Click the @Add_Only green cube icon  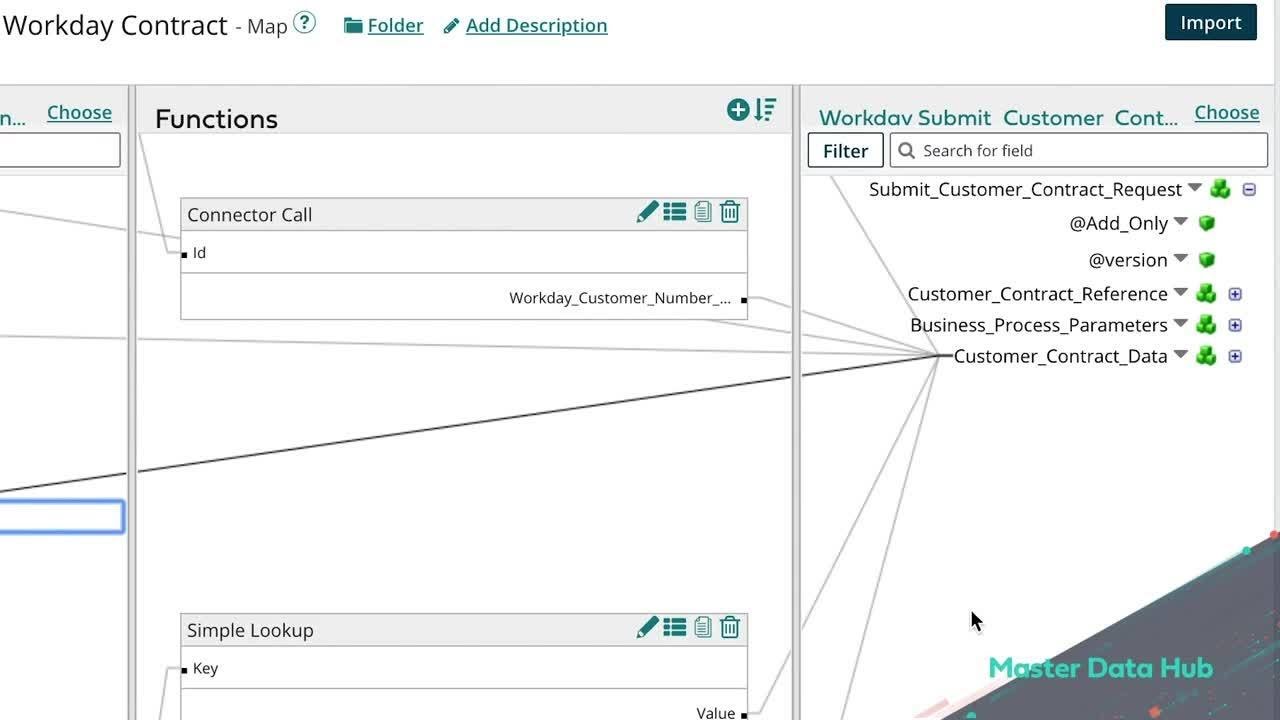(1207, 223)
